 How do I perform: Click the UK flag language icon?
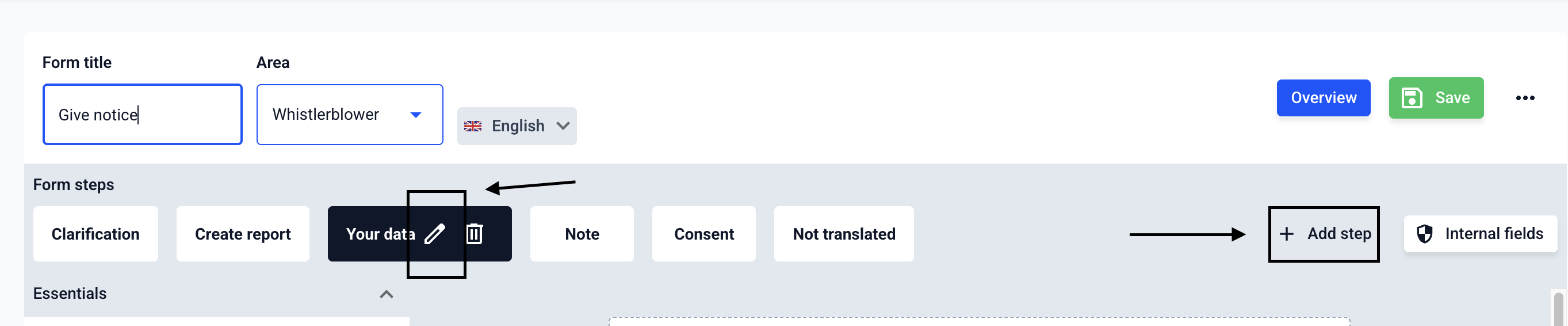[x=472, y=126]
